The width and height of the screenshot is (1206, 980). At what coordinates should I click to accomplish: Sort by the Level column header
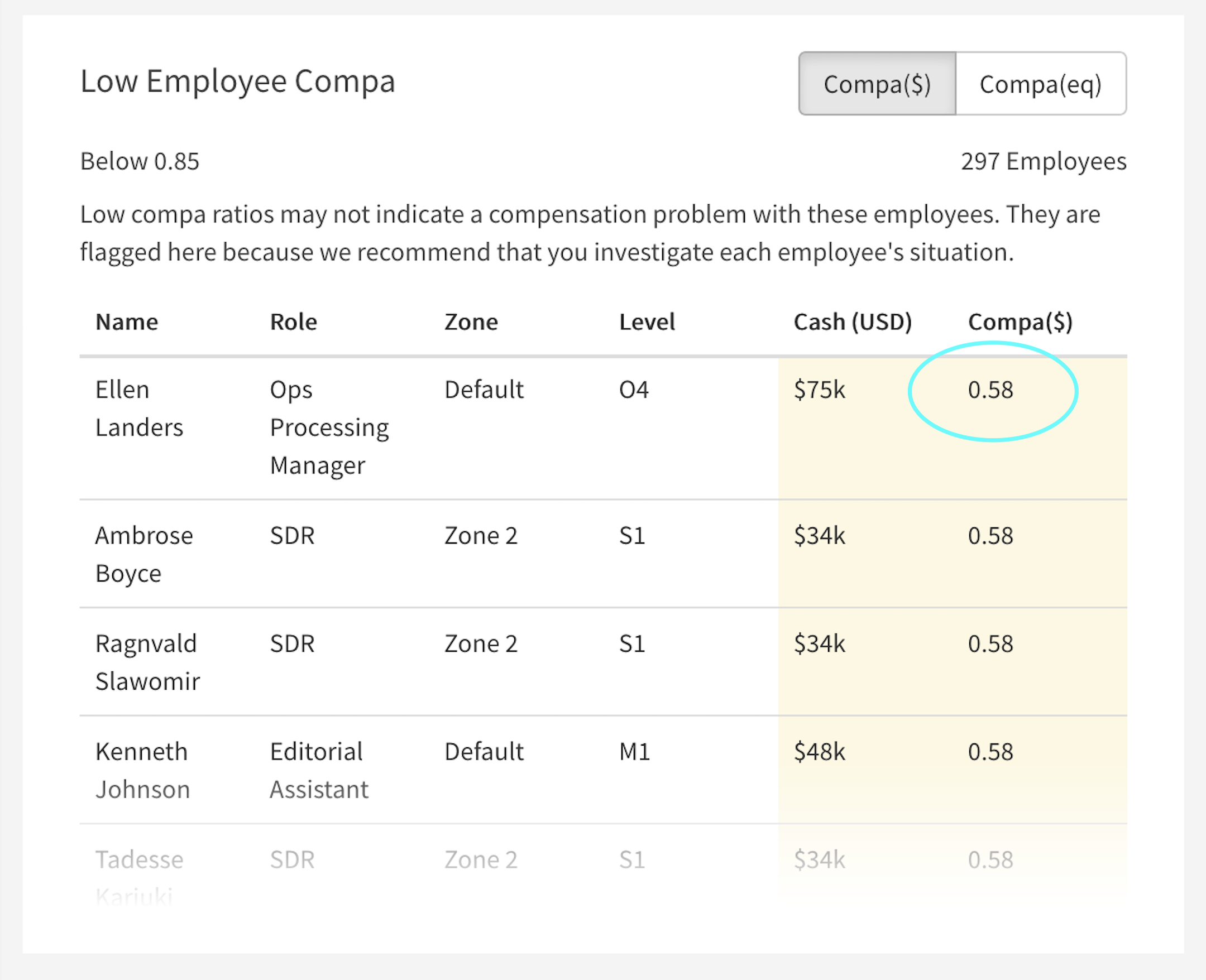click(647, 322)
